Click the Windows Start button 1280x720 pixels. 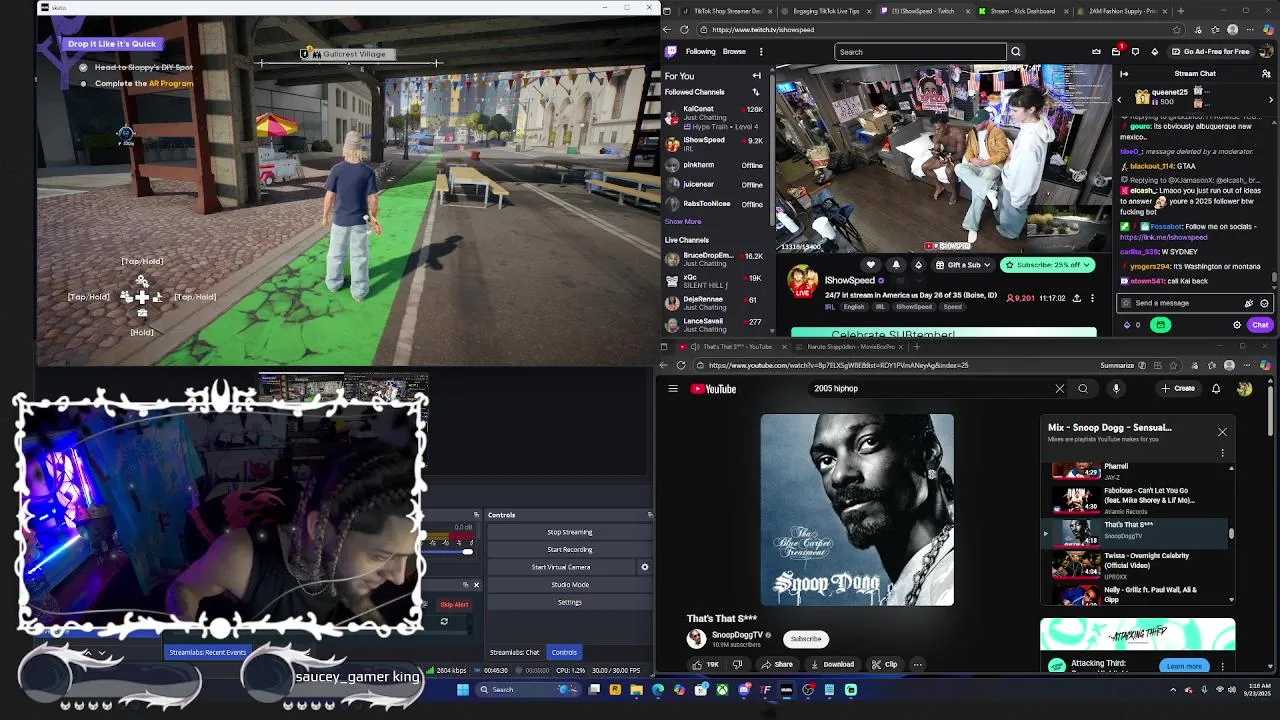463,689
